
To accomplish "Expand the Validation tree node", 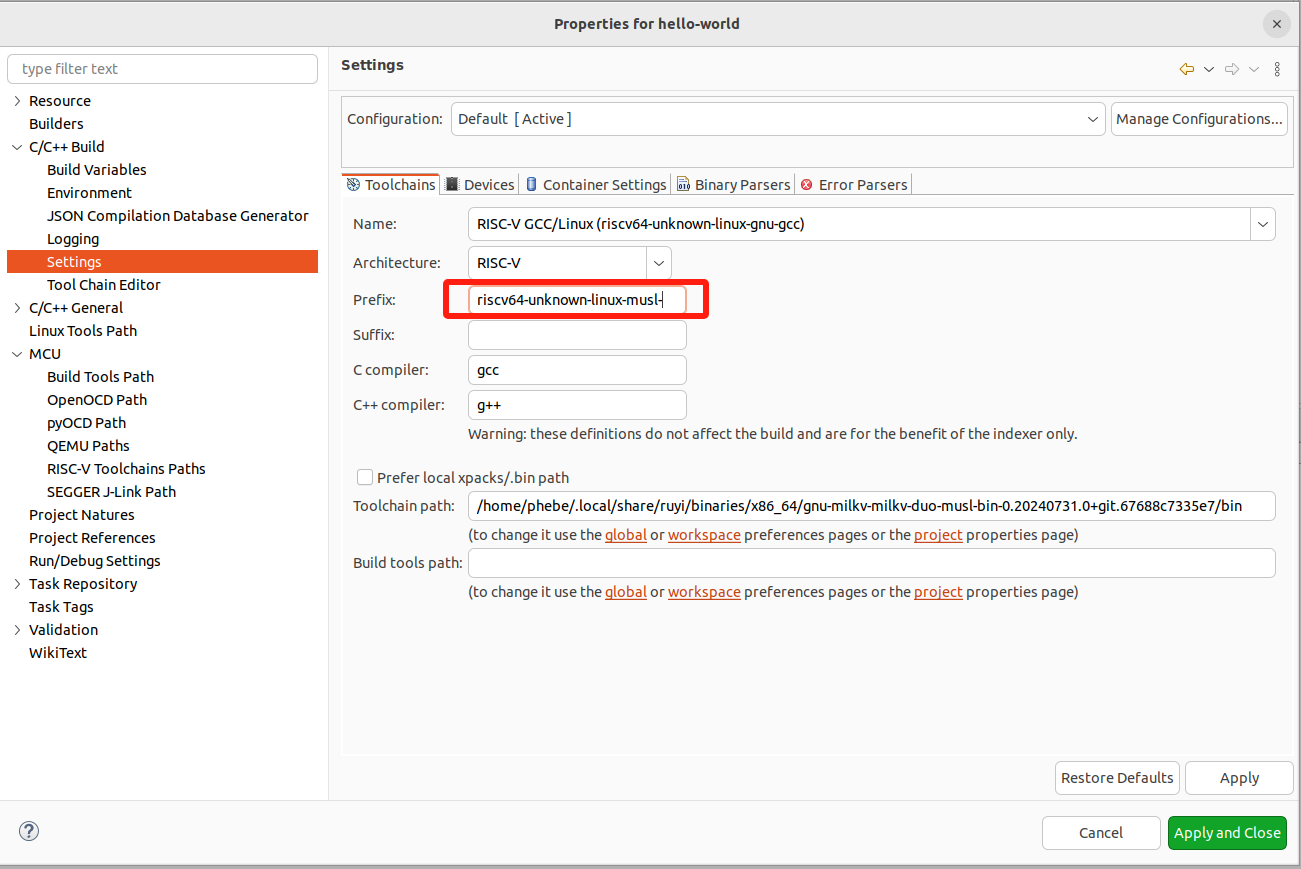I will click(x=18, y=630).
